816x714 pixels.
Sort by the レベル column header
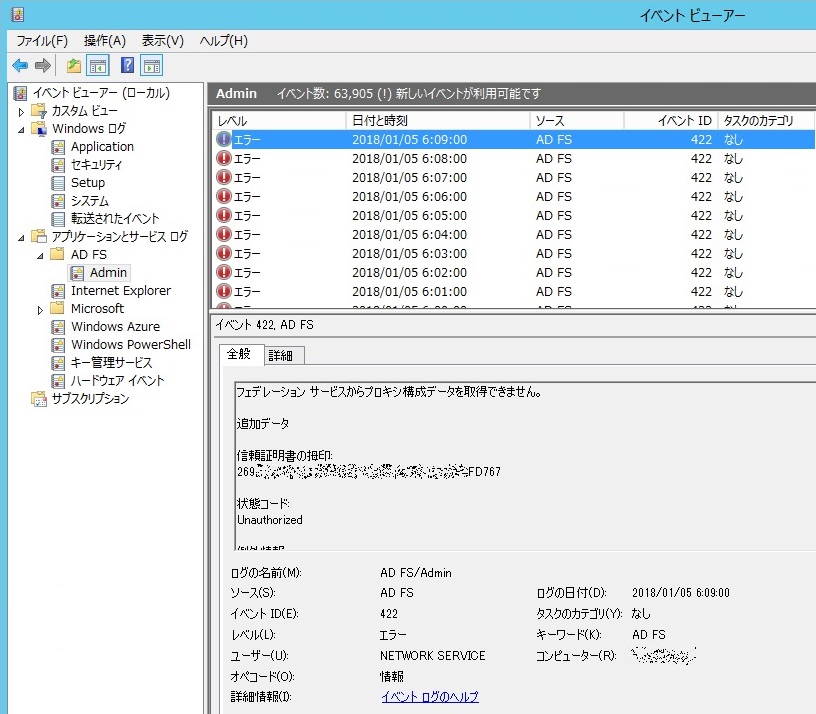click(x=279, y=121)
